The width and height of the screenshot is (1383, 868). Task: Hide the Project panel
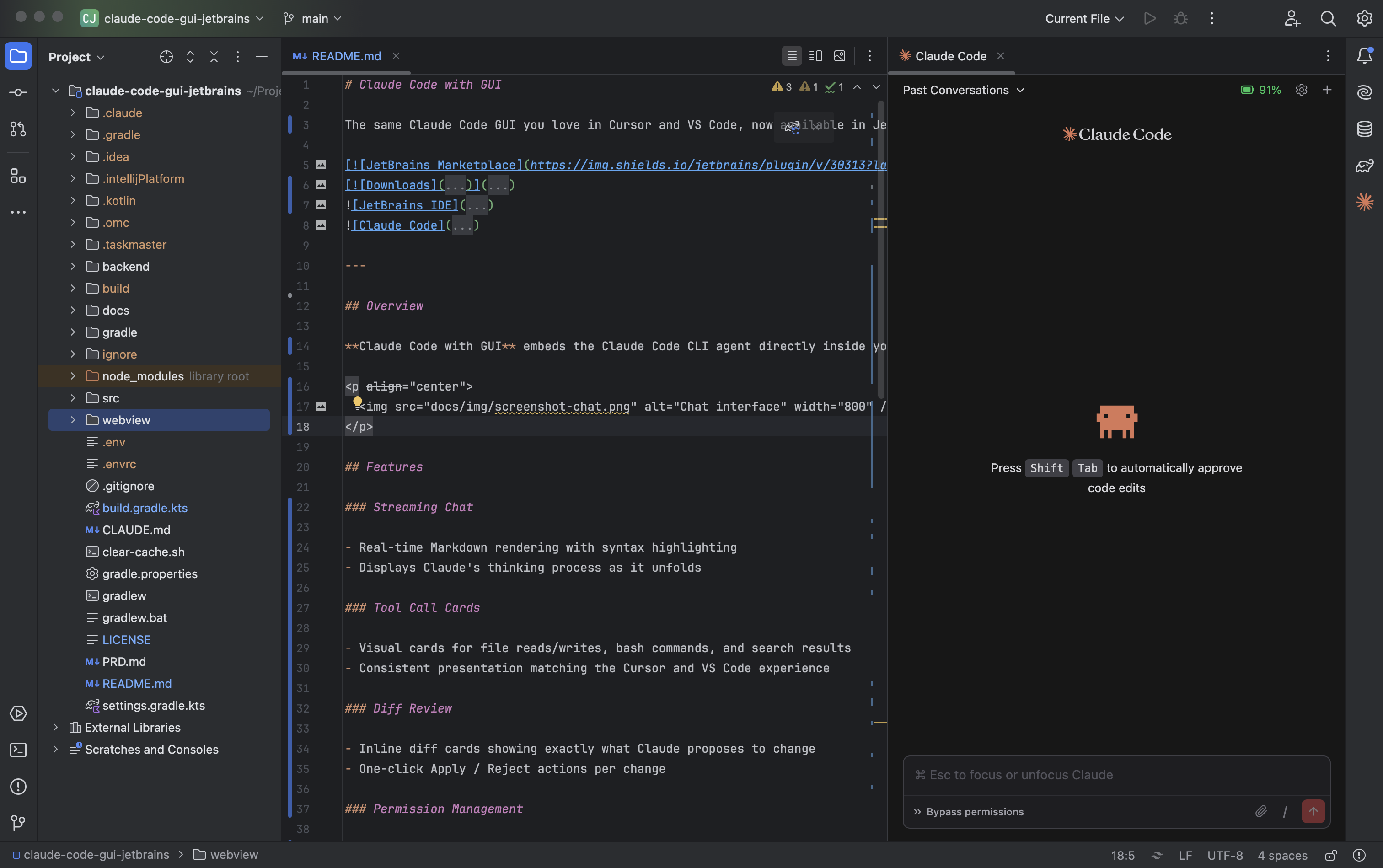click(262, 57)
